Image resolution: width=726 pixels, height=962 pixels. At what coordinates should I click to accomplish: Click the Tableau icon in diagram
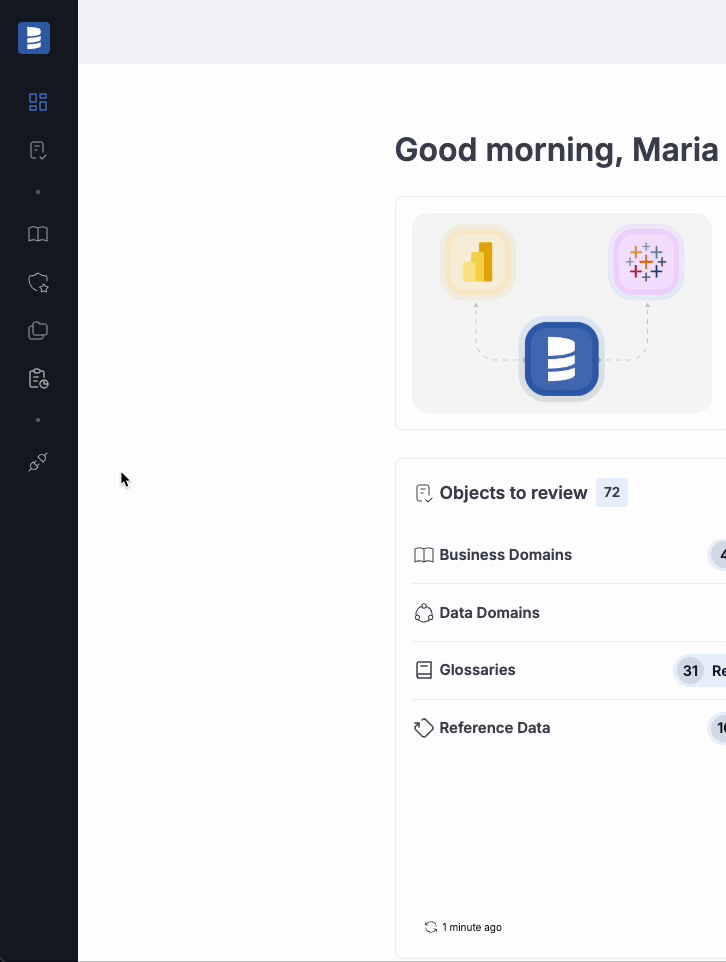(x=646, y=262)
